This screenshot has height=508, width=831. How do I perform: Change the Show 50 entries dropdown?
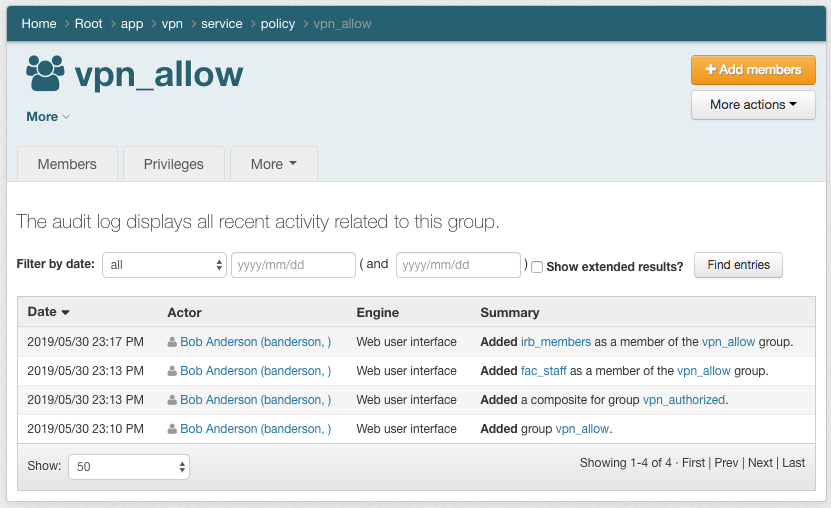click(129, 467)
